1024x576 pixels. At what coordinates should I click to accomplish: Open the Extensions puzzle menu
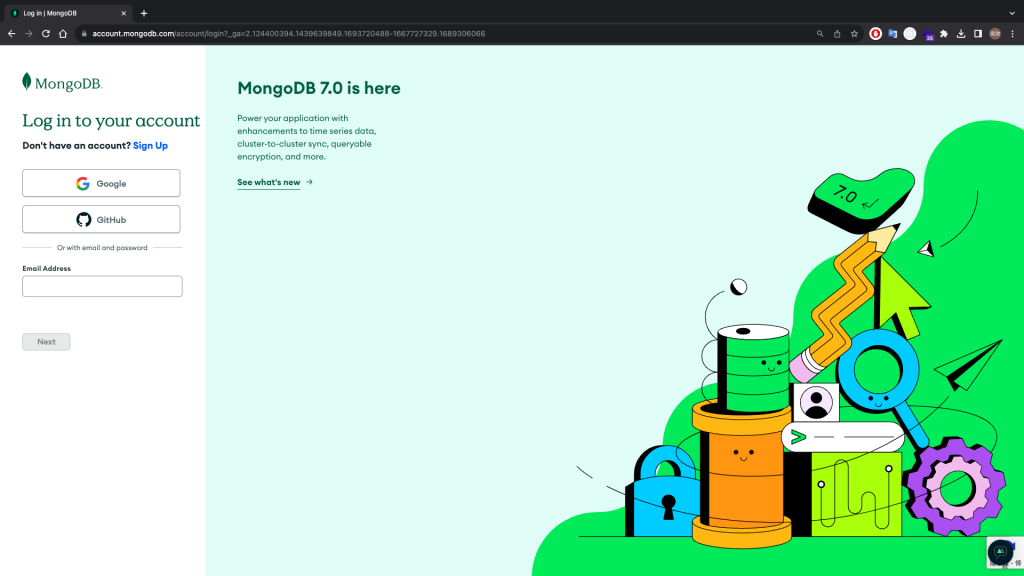(x=944, y=33)
